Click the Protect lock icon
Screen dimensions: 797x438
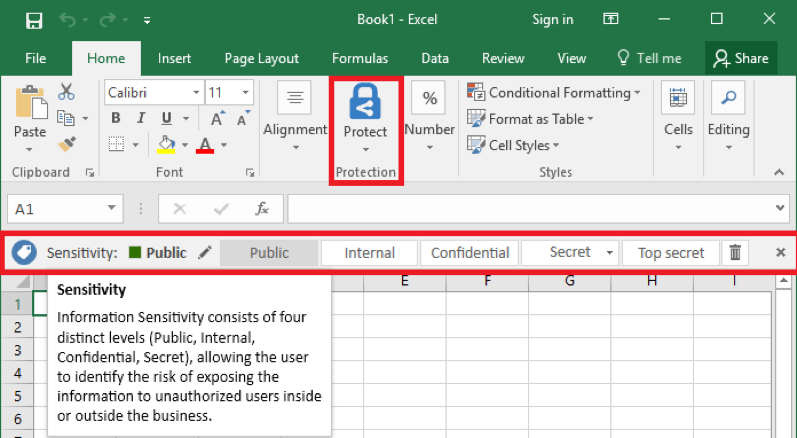tap(365, 102)
